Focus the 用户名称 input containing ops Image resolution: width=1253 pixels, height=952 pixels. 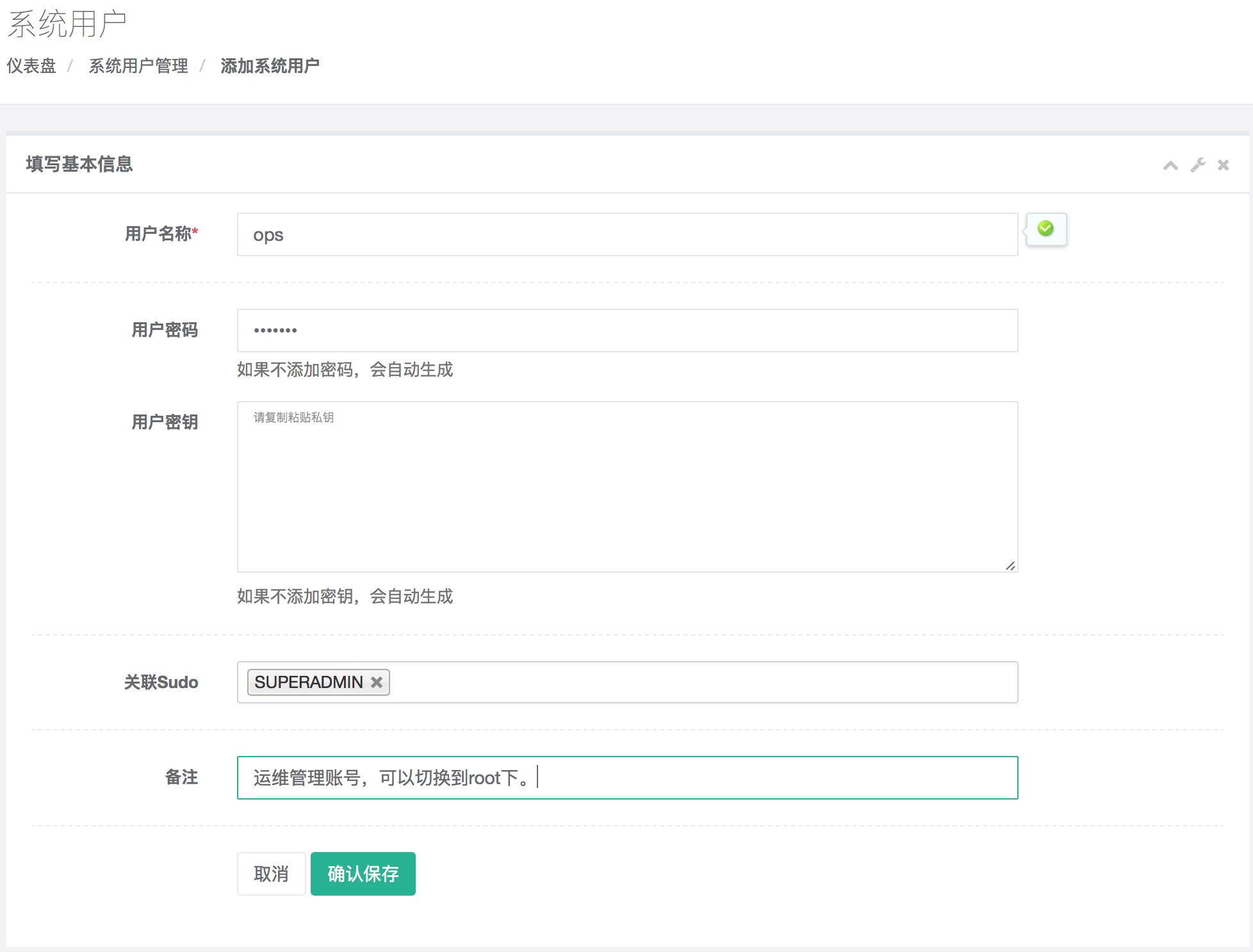pyautogui.click(x=626, y=234)
